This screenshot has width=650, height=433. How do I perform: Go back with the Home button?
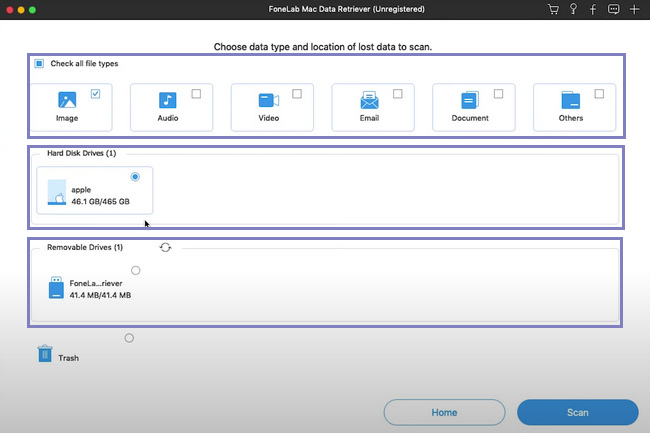point(444,412)
